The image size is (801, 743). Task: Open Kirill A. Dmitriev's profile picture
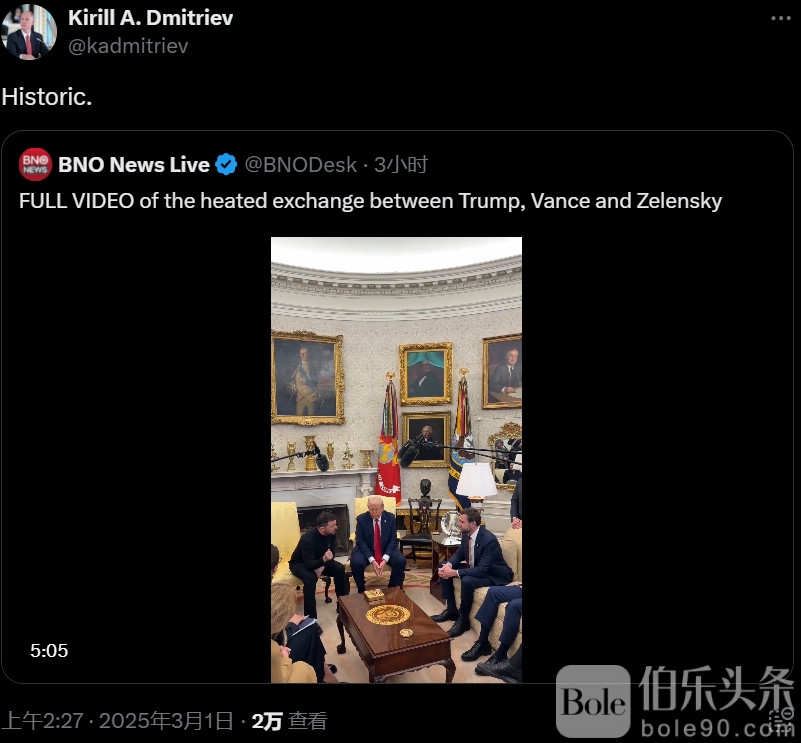click(29, 32)
